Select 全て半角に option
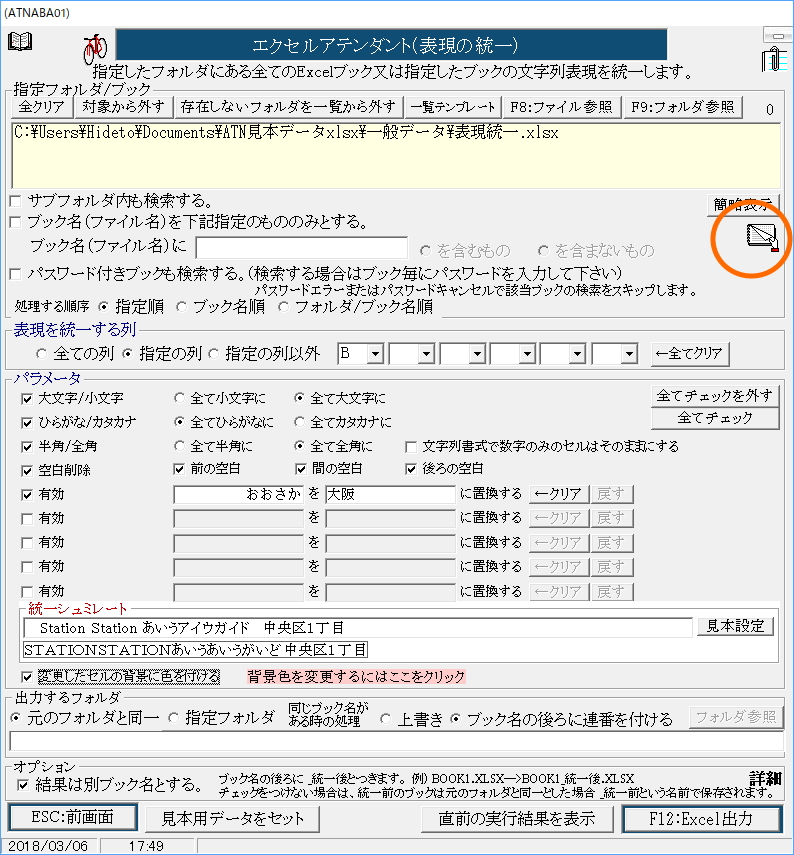The height and width of the screenshot is (855, 794). (x=179, y=447)
